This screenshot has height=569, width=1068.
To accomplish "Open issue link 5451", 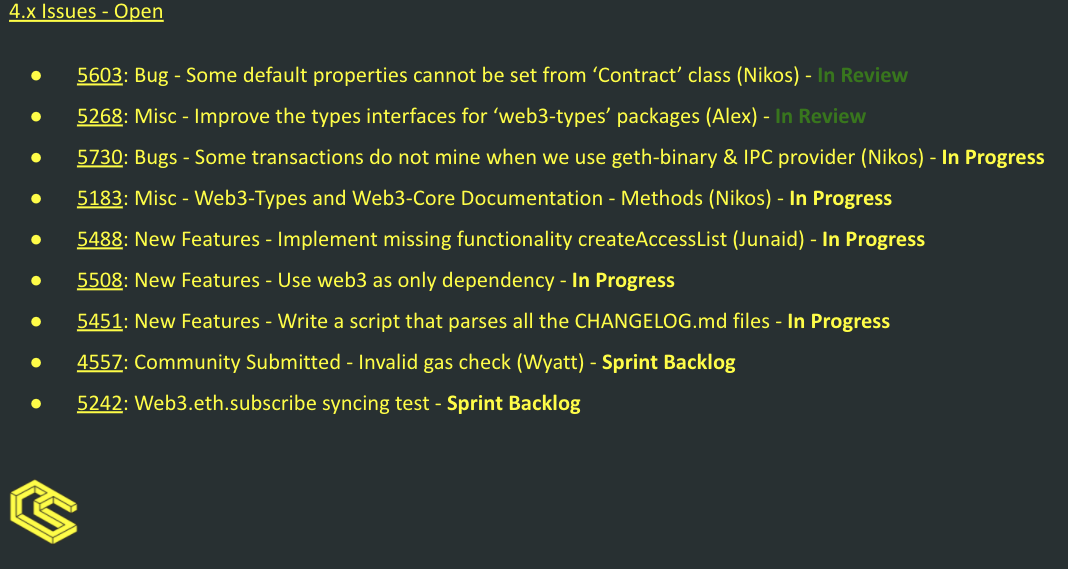I will tap(99, 321).
